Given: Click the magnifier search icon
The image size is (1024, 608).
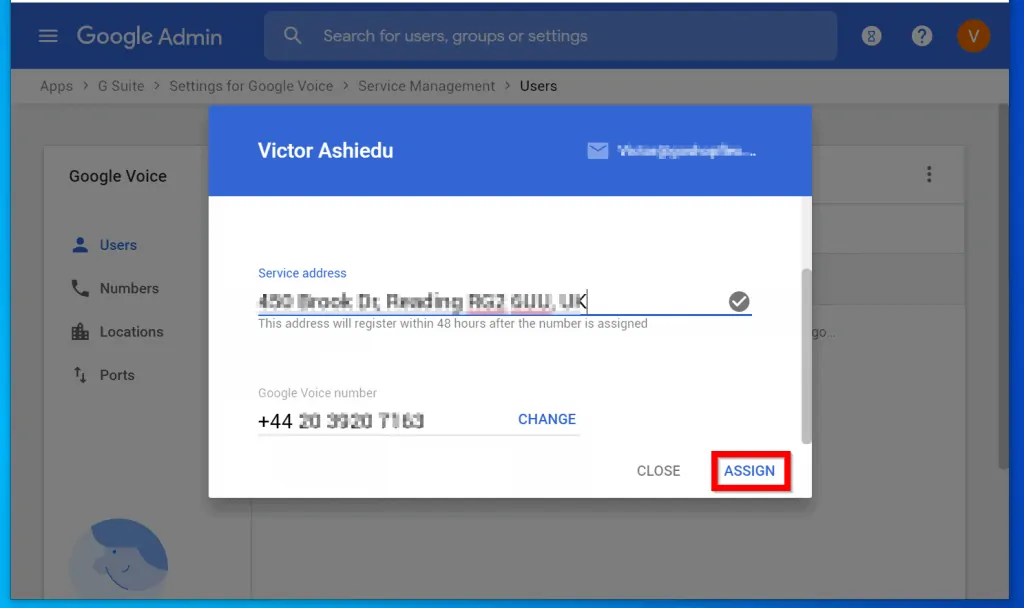Looking at the screenshot, I should click(x=293, y=36).
